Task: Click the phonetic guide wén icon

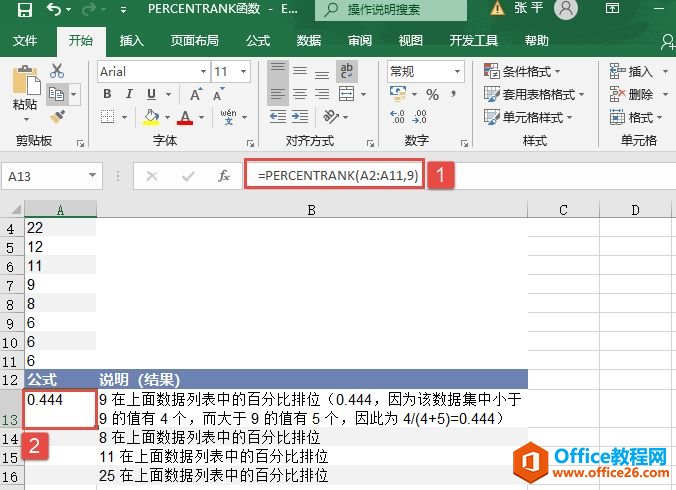Action: tap(228, 116)
